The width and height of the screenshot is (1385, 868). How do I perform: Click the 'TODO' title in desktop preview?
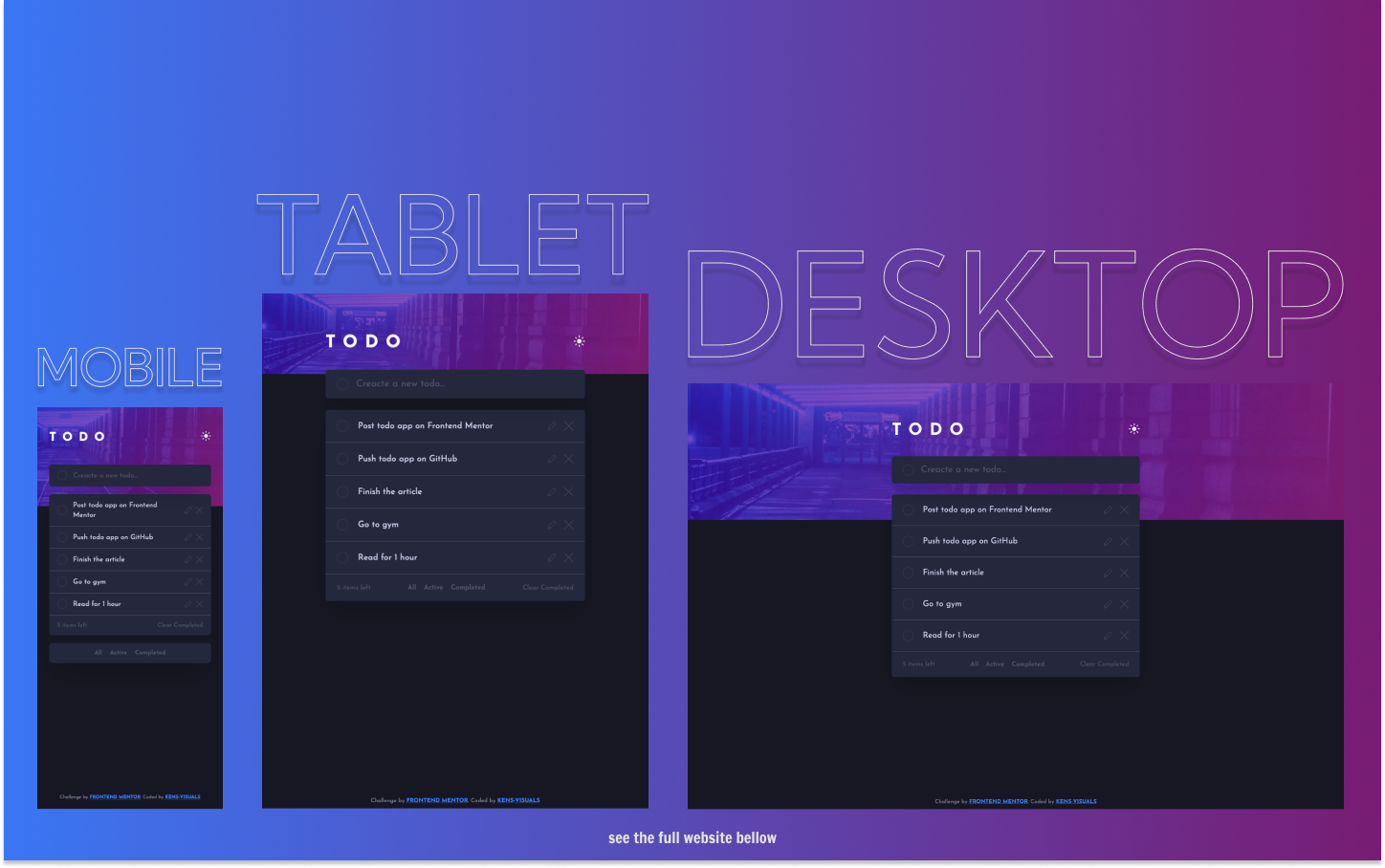click(928, 429)
